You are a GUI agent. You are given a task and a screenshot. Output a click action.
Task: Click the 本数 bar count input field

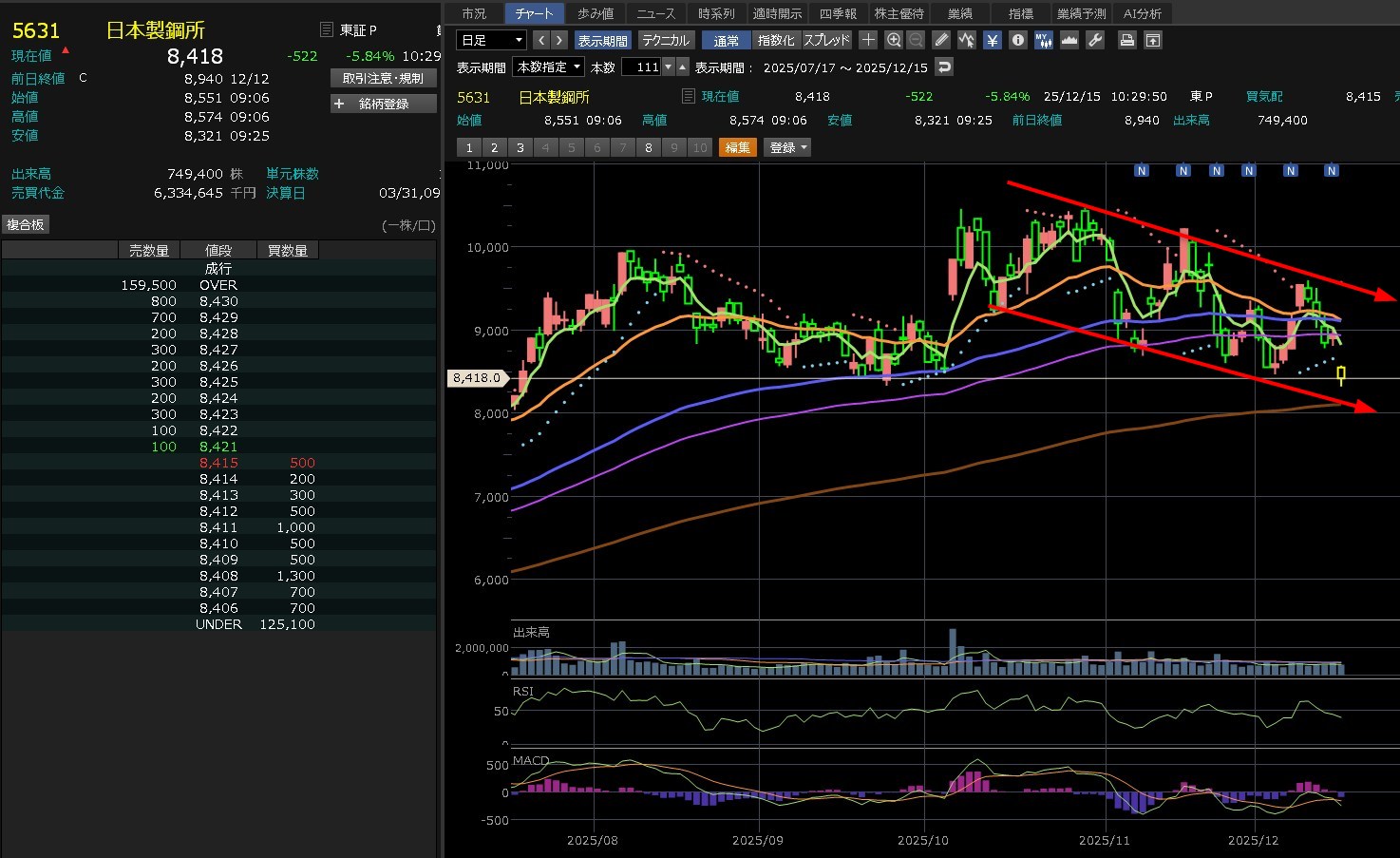pos(641,67)
